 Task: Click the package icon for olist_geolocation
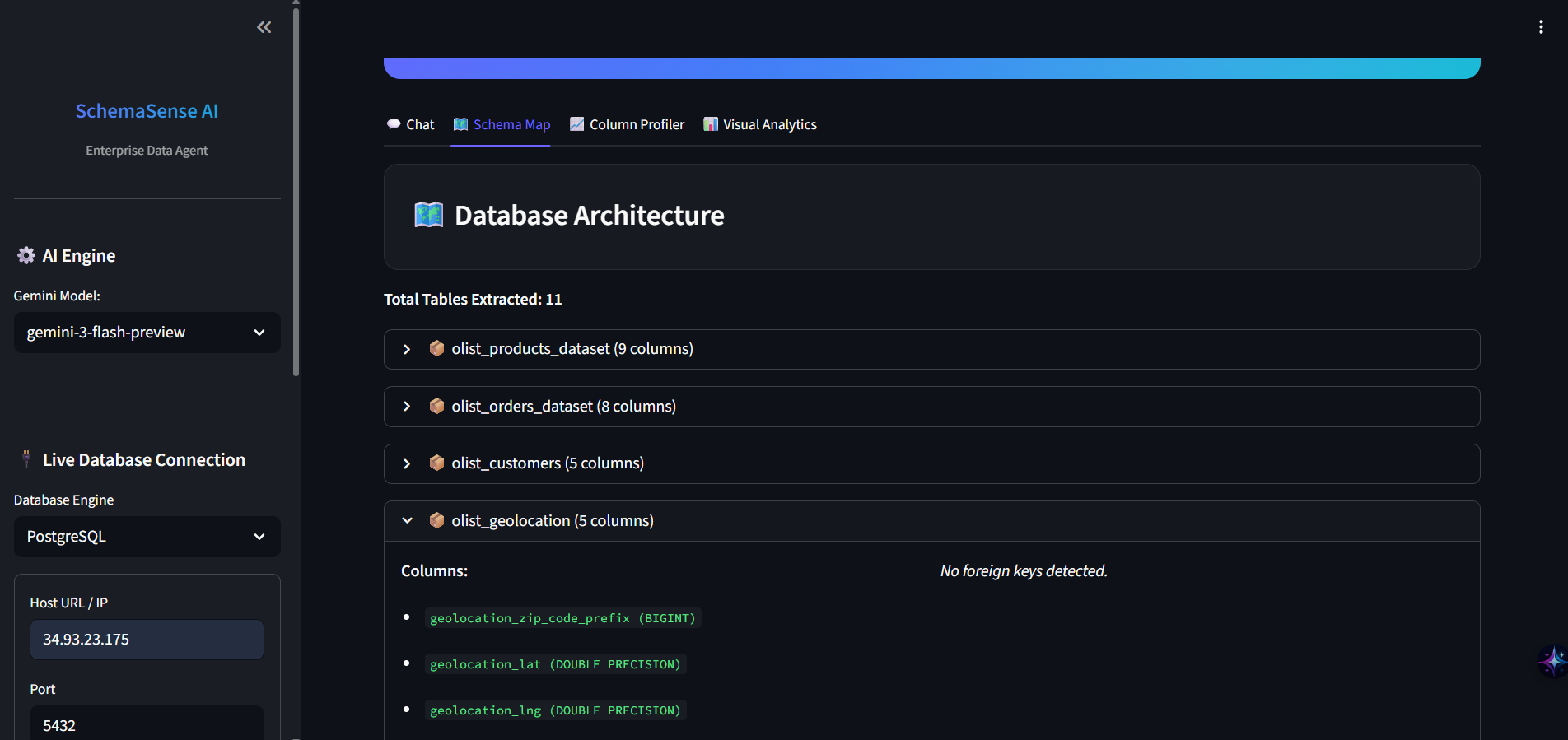pos(437,520)
